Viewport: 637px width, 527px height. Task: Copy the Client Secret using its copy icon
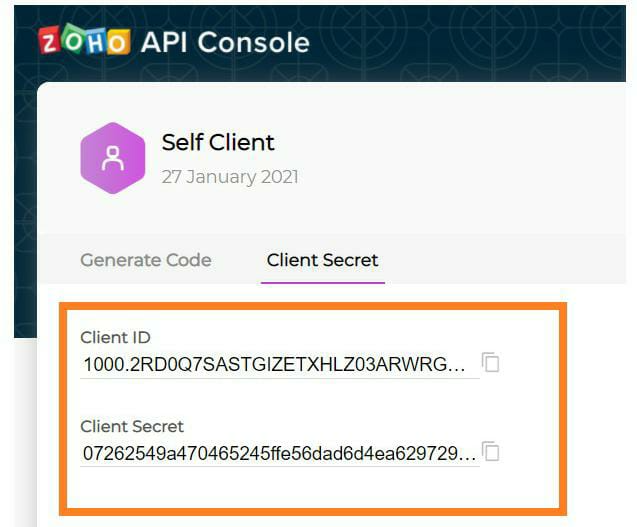tap(490, 452)
